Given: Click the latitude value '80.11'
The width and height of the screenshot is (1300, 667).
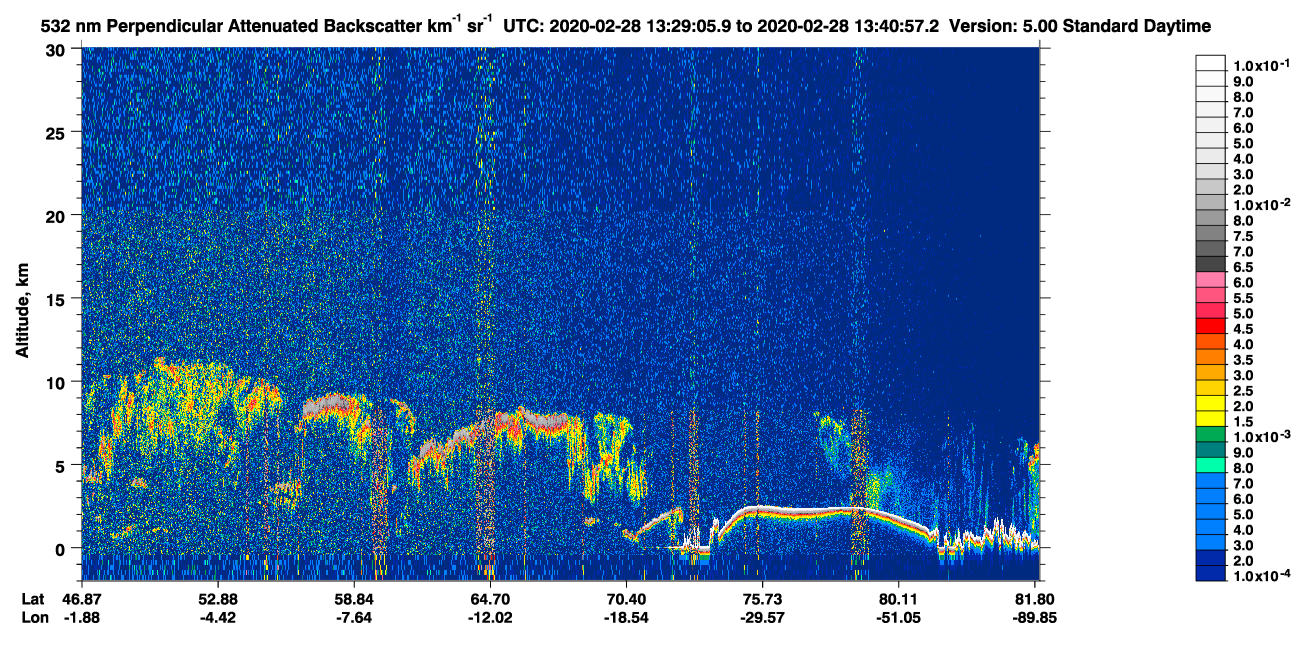Looking at the screenshot, I should click(x=899, y=598).
